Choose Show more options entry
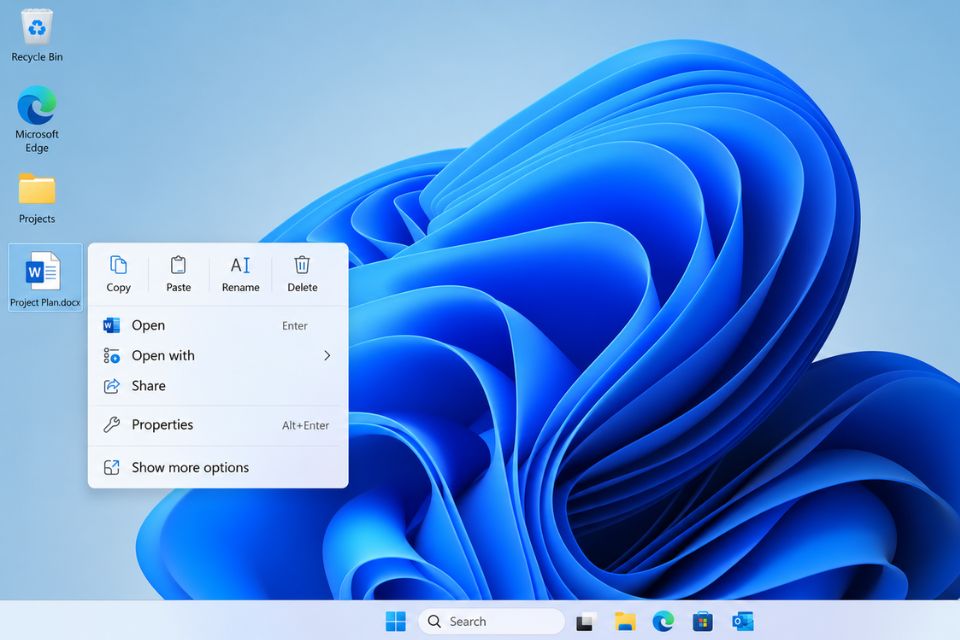Viewport: 960px width, 640px height. (218, 467)
